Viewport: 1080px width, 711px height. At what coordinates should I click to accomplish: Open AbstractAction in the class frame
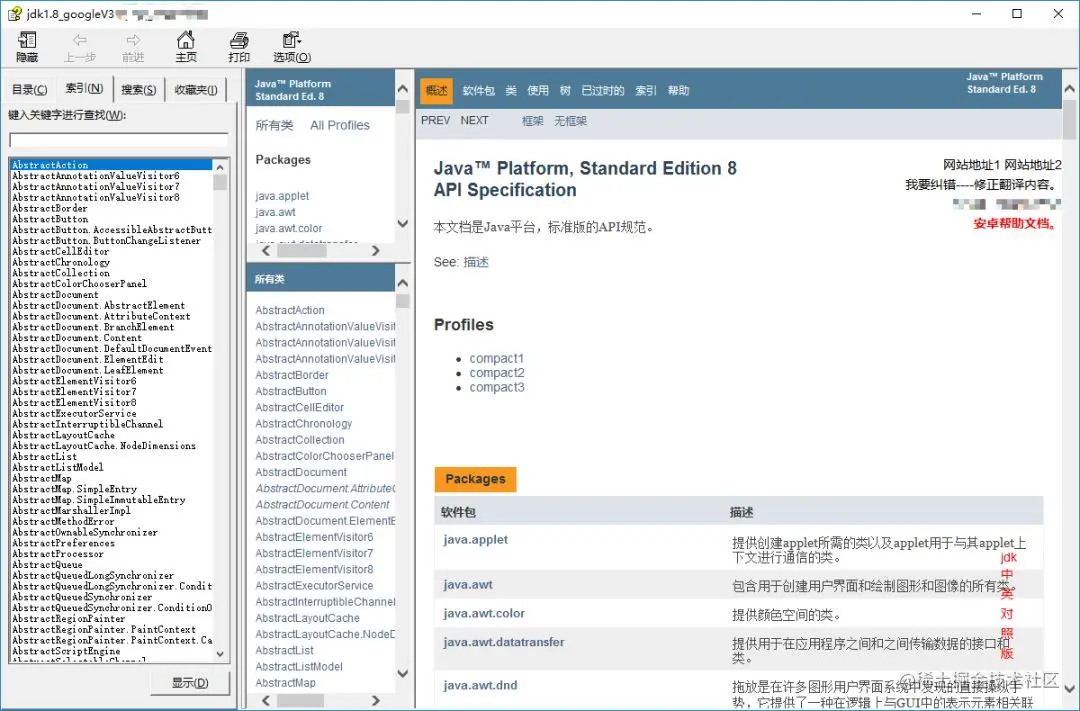click(x=290, y=310)
